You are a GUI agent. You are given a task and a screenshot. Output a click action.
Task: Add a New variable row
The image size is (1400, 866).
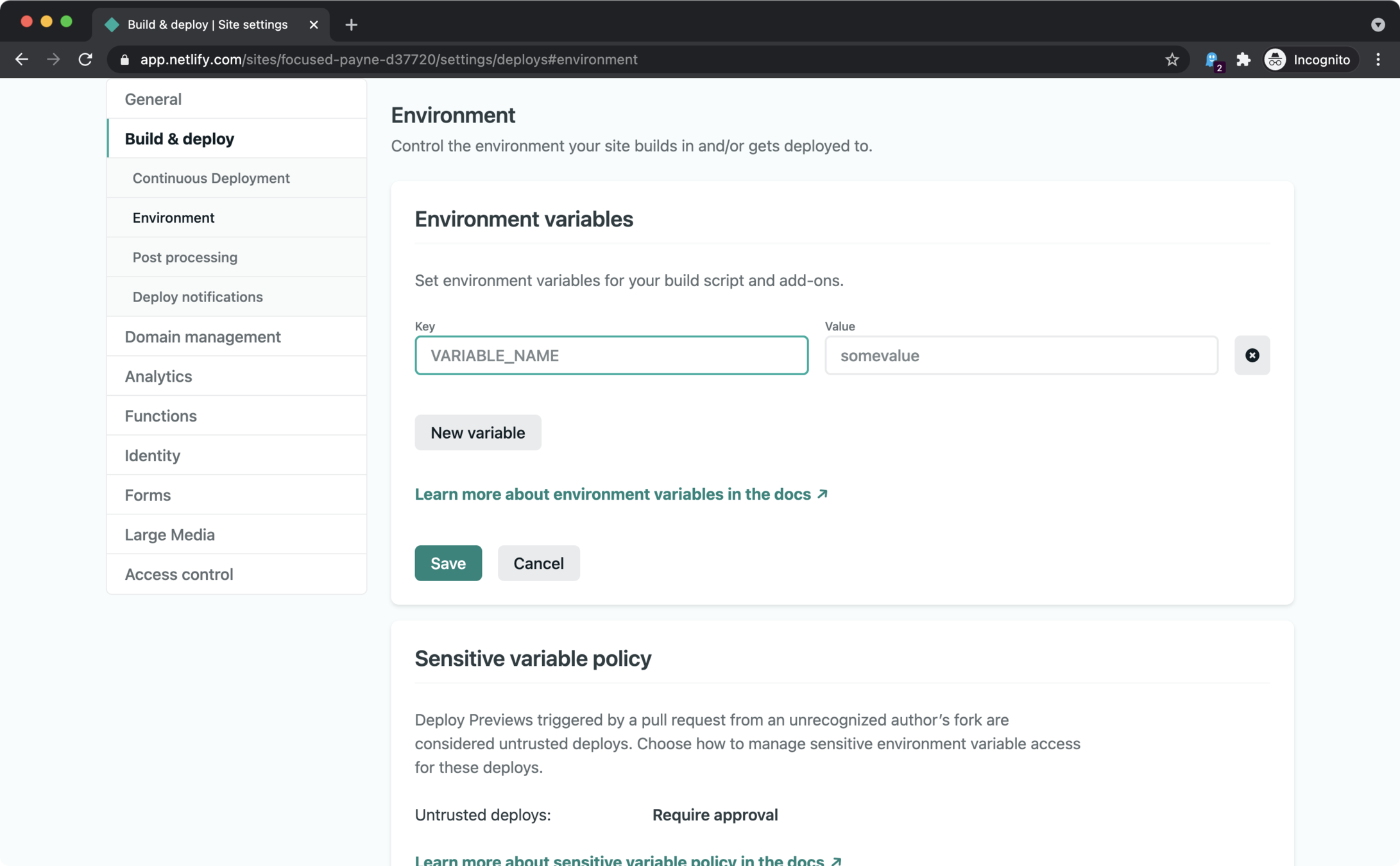pyautogui.click(x=477, y=433)
